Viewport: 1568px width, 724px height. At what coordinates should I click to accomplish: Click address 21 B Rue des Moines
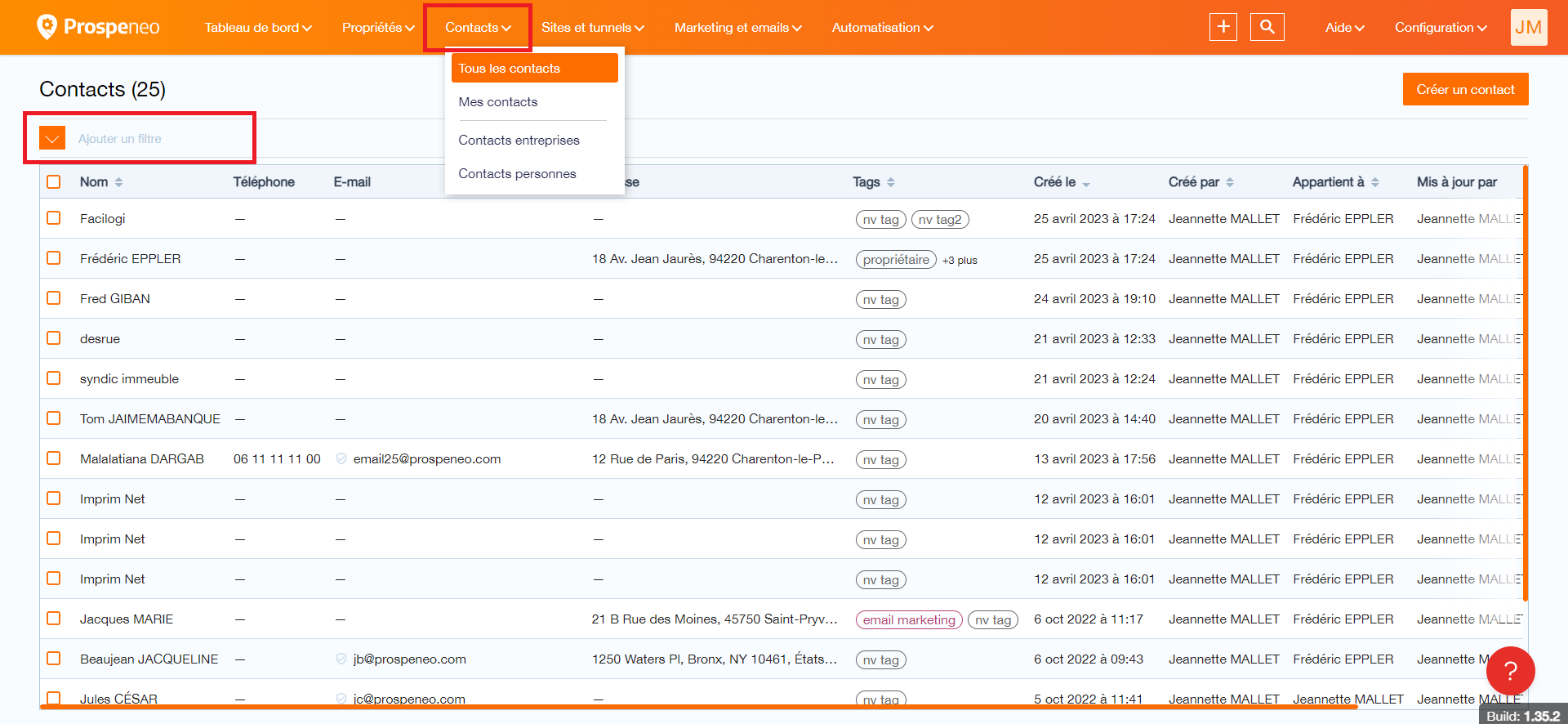[715, 619]
